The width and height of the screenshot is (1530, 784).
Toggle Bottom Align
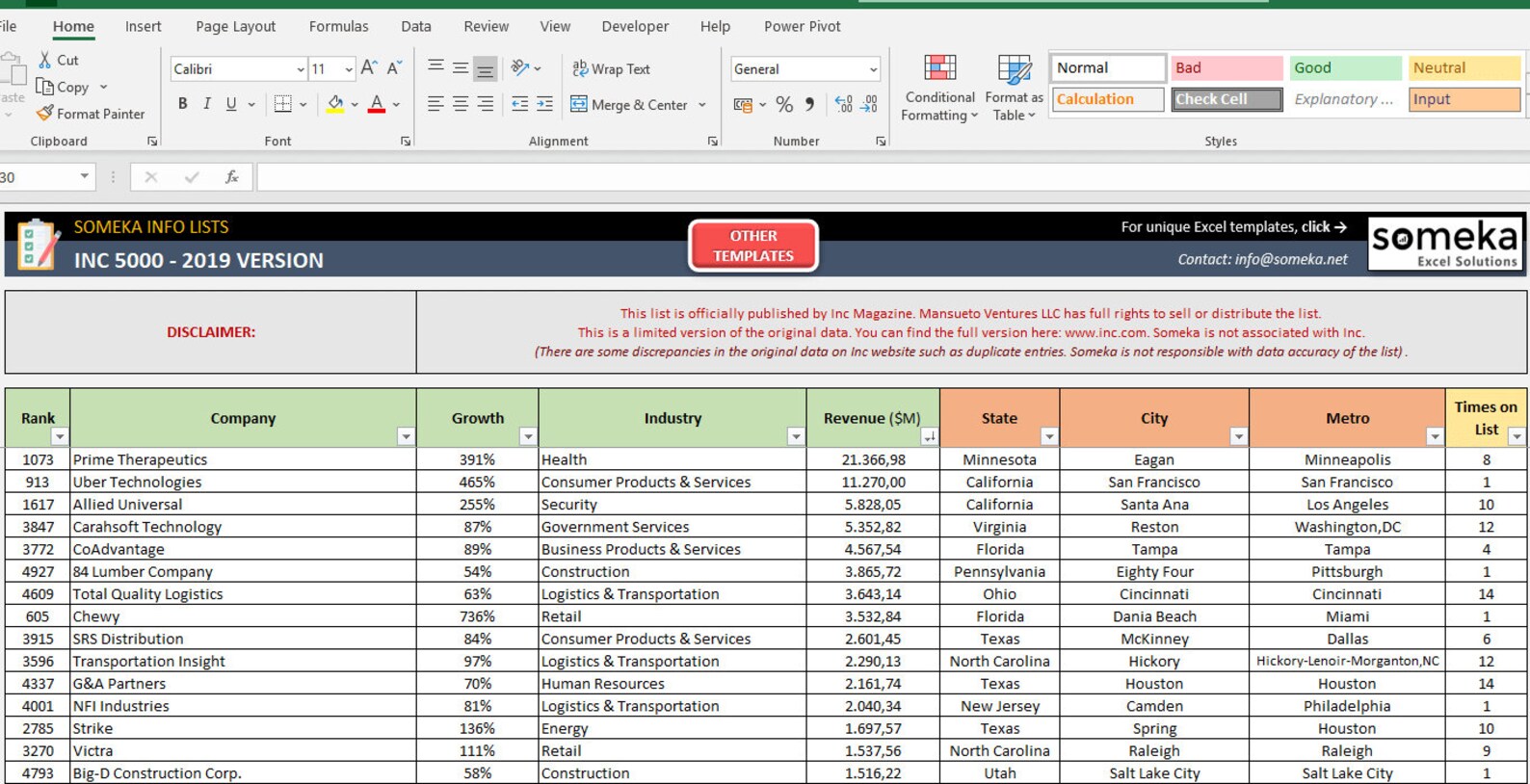(x=486, y=68)
